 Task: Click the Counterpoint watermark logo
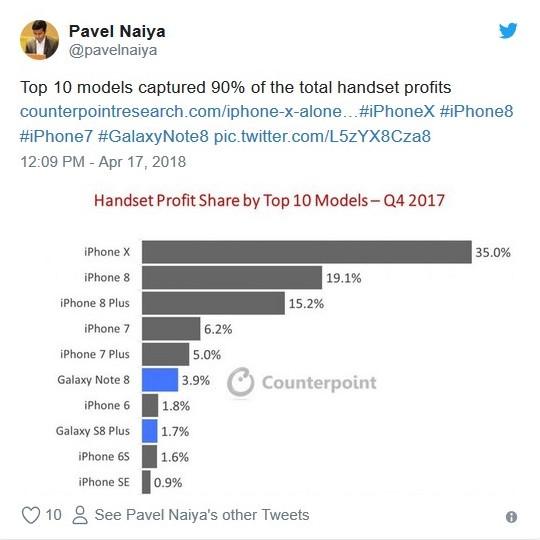click(302, 382)
